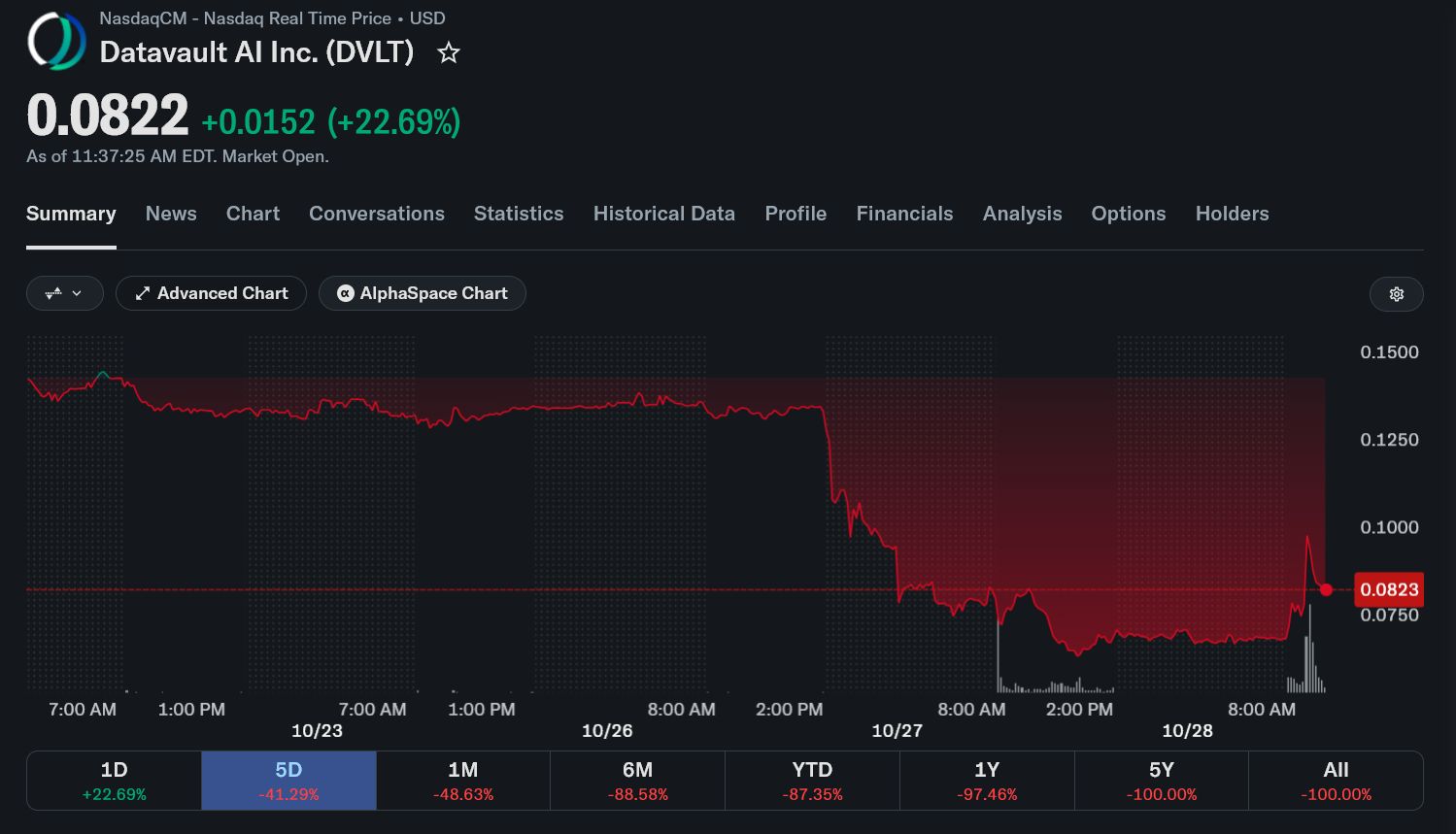Click the red current-price dot on chart

[1326, 589]
